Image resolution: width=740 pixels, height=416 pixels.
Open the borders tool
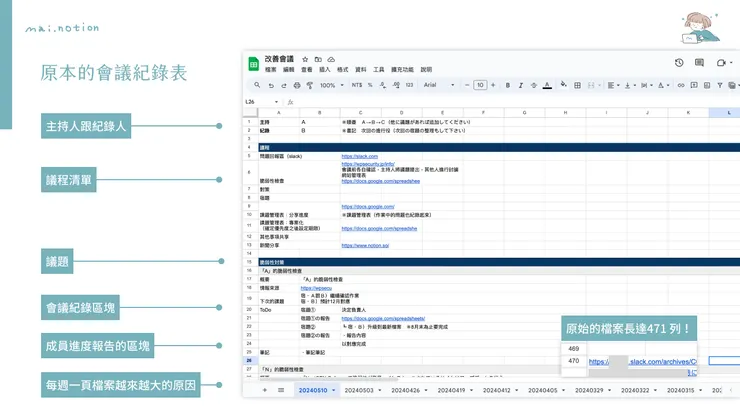coord(577,85)
